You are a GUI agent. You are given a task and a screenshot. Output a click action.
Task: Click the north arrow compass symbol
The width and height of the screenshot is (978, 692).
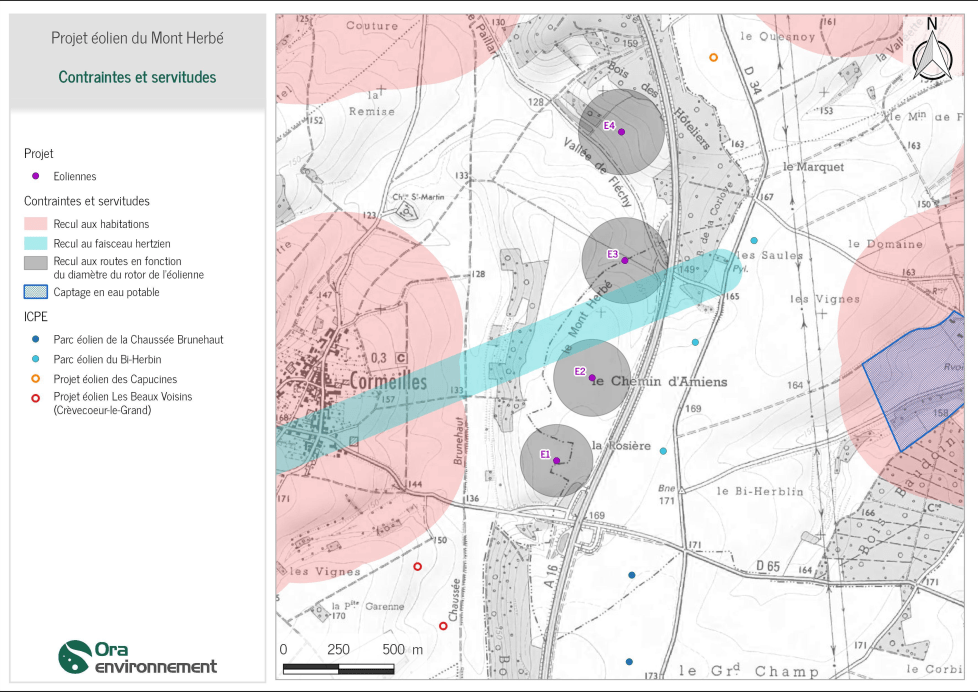point(931,50)
